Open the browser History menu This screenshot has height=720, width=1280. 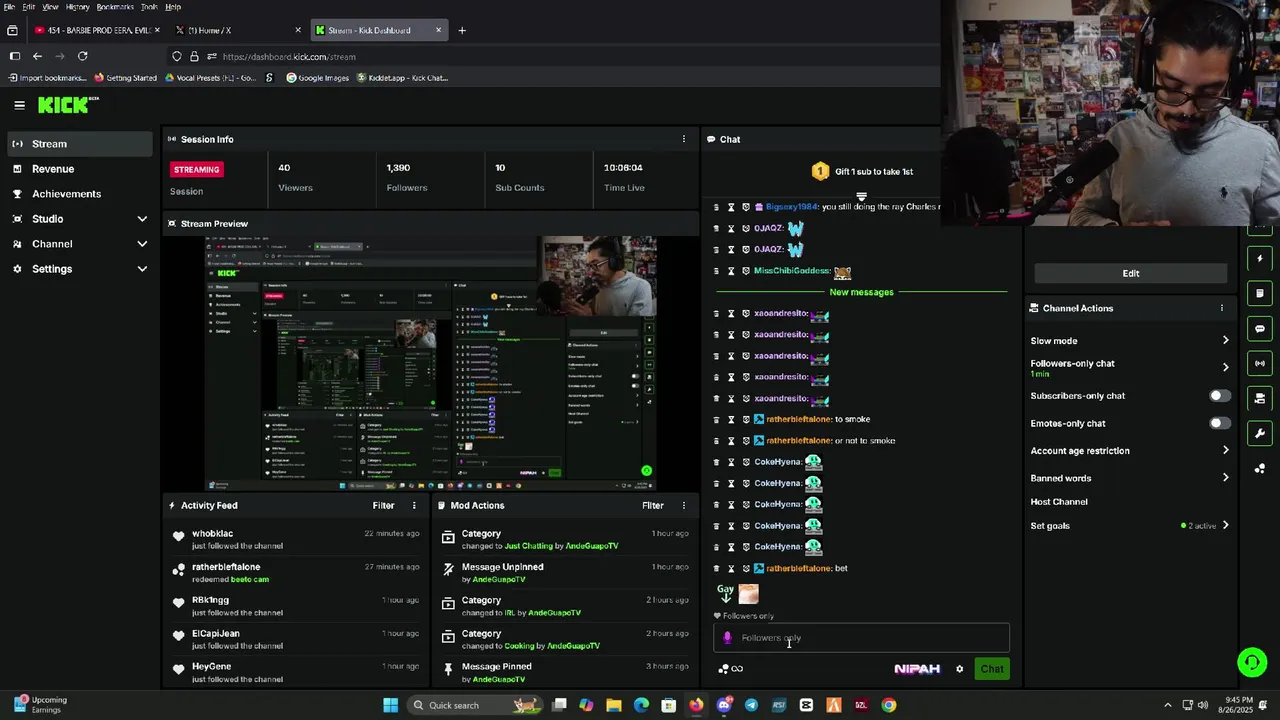pyautogui.click(x=78, y=7)
